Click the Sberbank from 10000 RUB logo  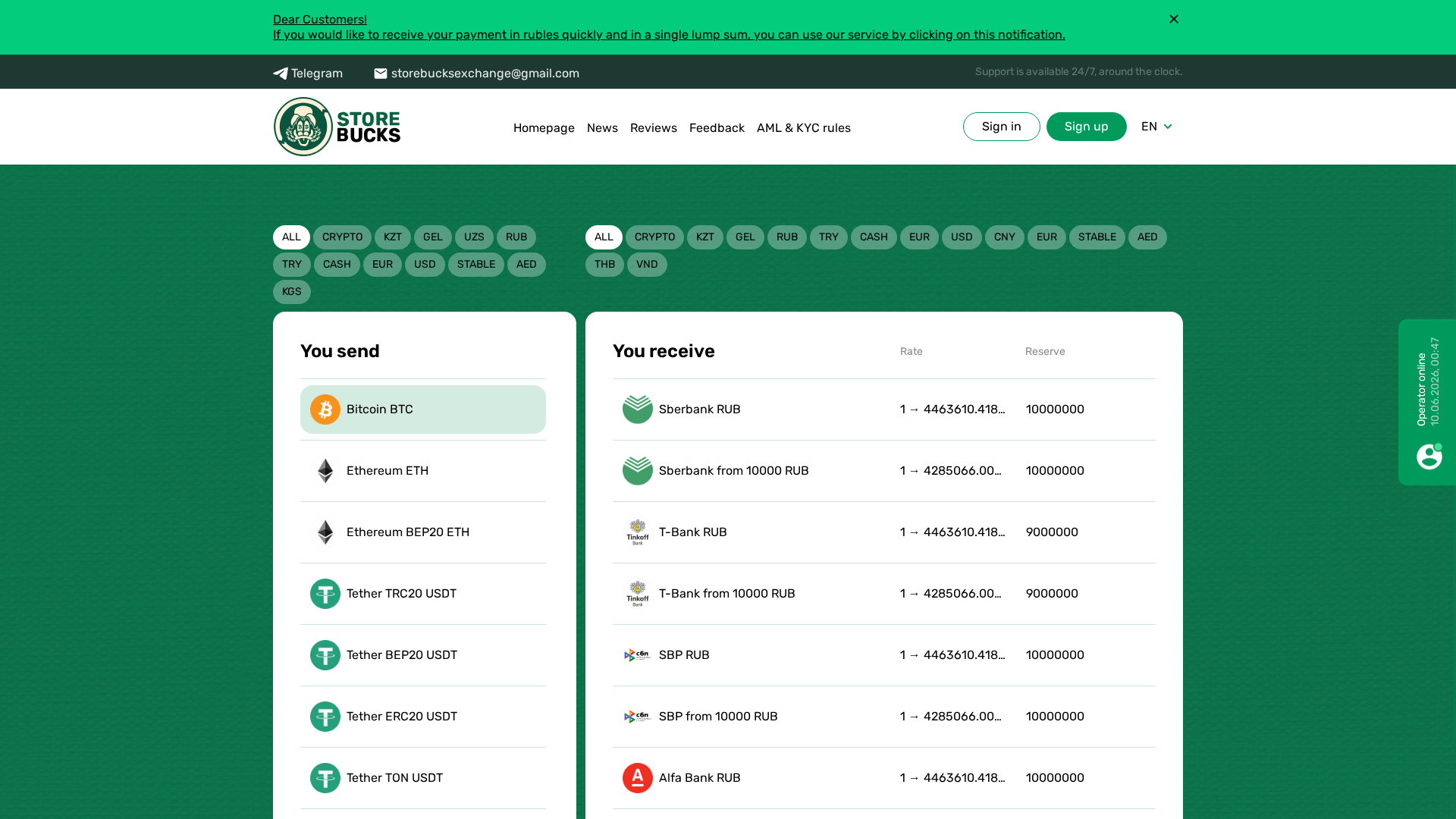pyautogui.click(x=637, y=471)
